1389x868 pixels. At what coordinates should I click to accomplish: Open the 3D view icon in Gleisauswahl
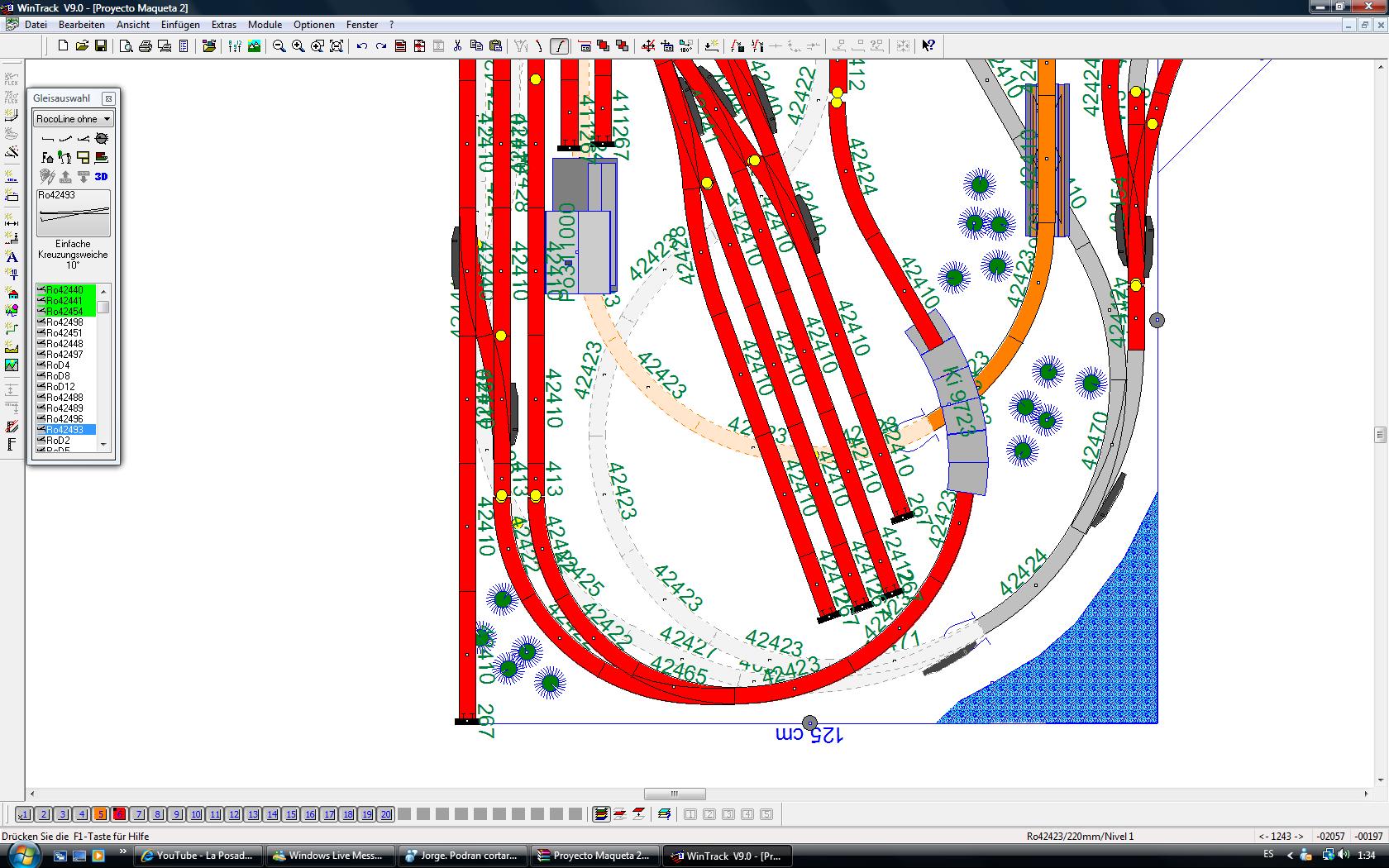[x=101, y=176]
